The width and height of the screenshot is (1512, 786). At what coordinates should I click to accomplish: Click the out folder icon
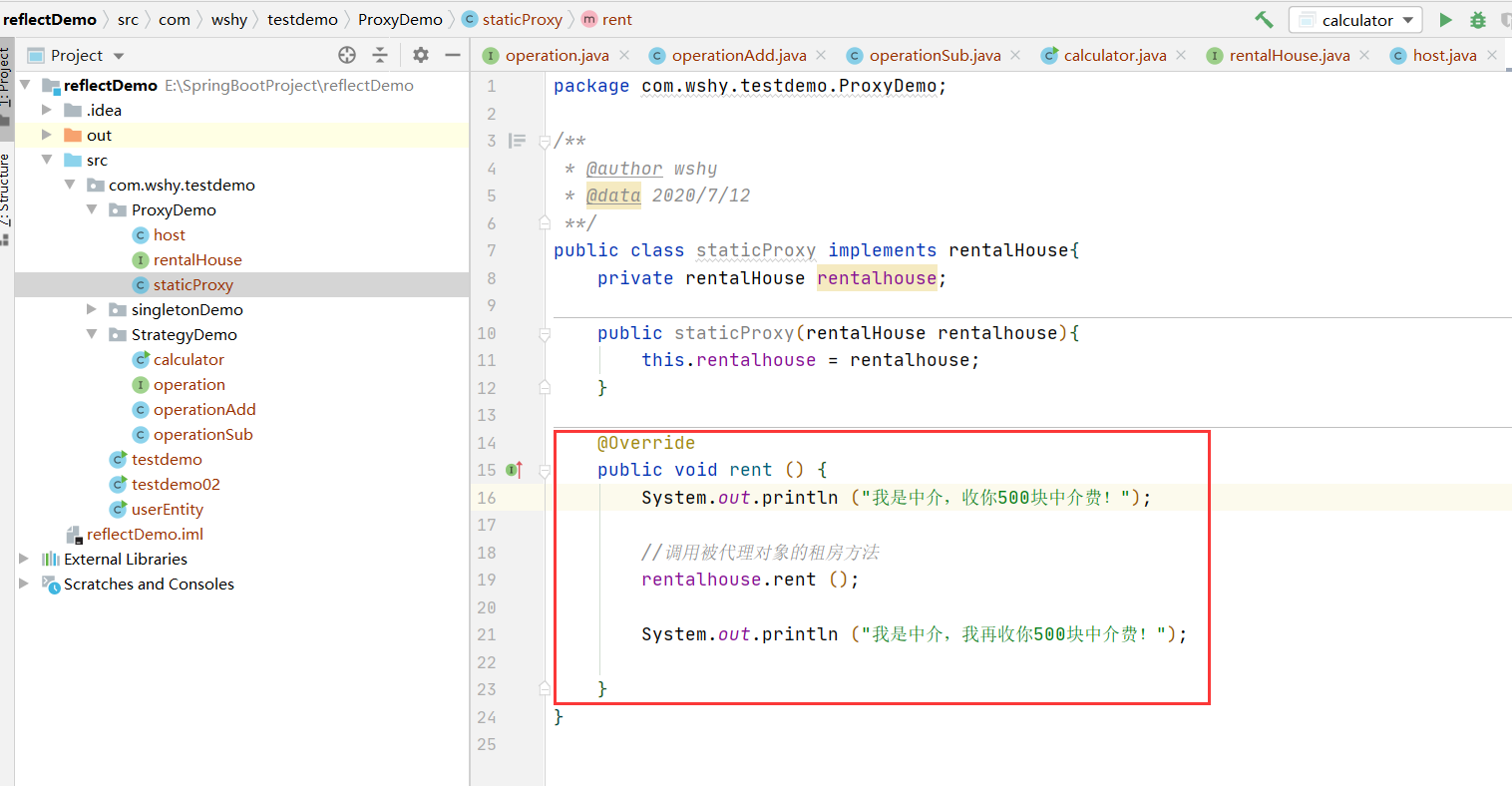72,135
